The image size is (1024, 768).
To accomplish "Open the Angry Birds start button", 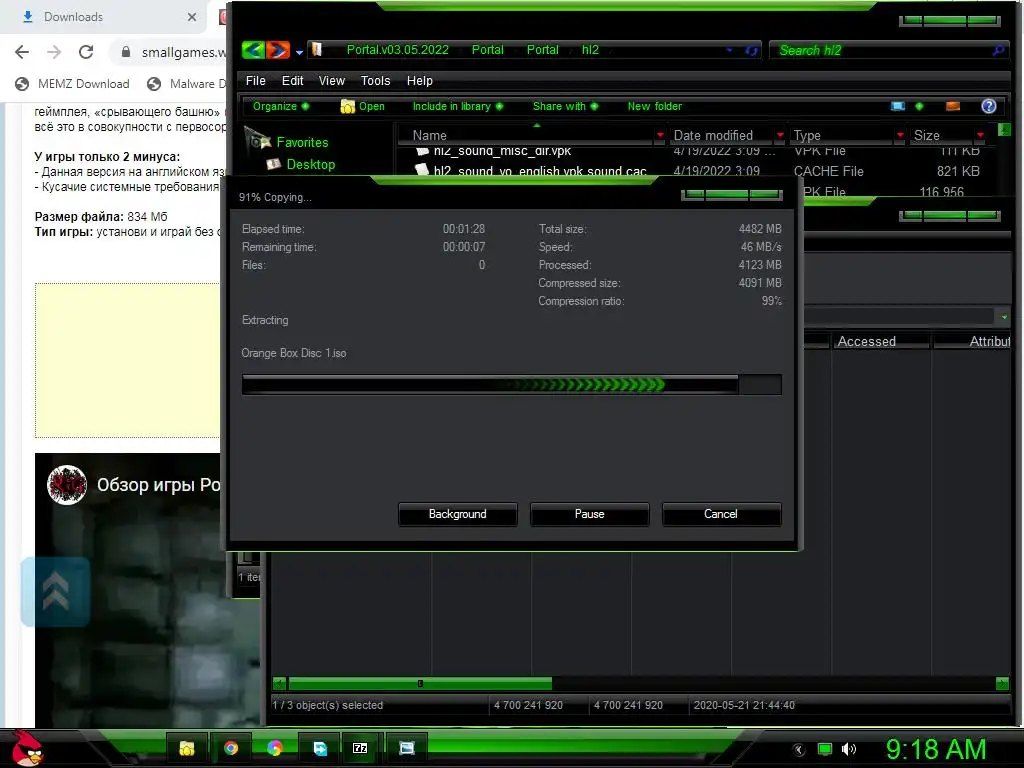I will pyautogui.click(x=26, y=748).
